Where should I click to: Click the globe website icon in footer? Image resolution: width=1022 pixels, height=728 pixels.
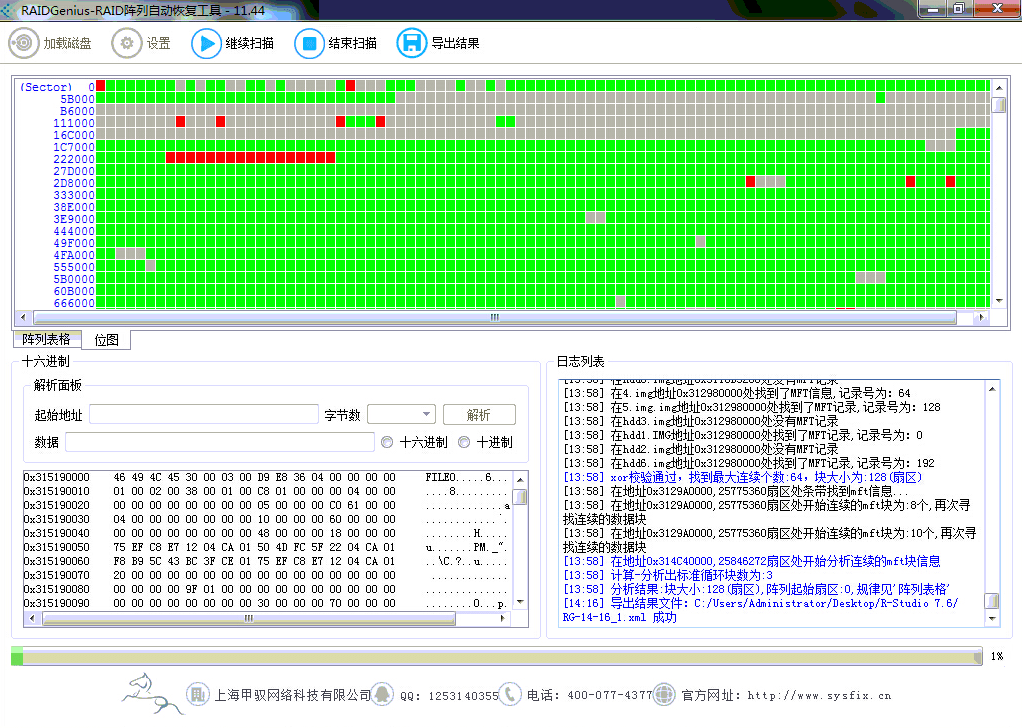[664, 694]
